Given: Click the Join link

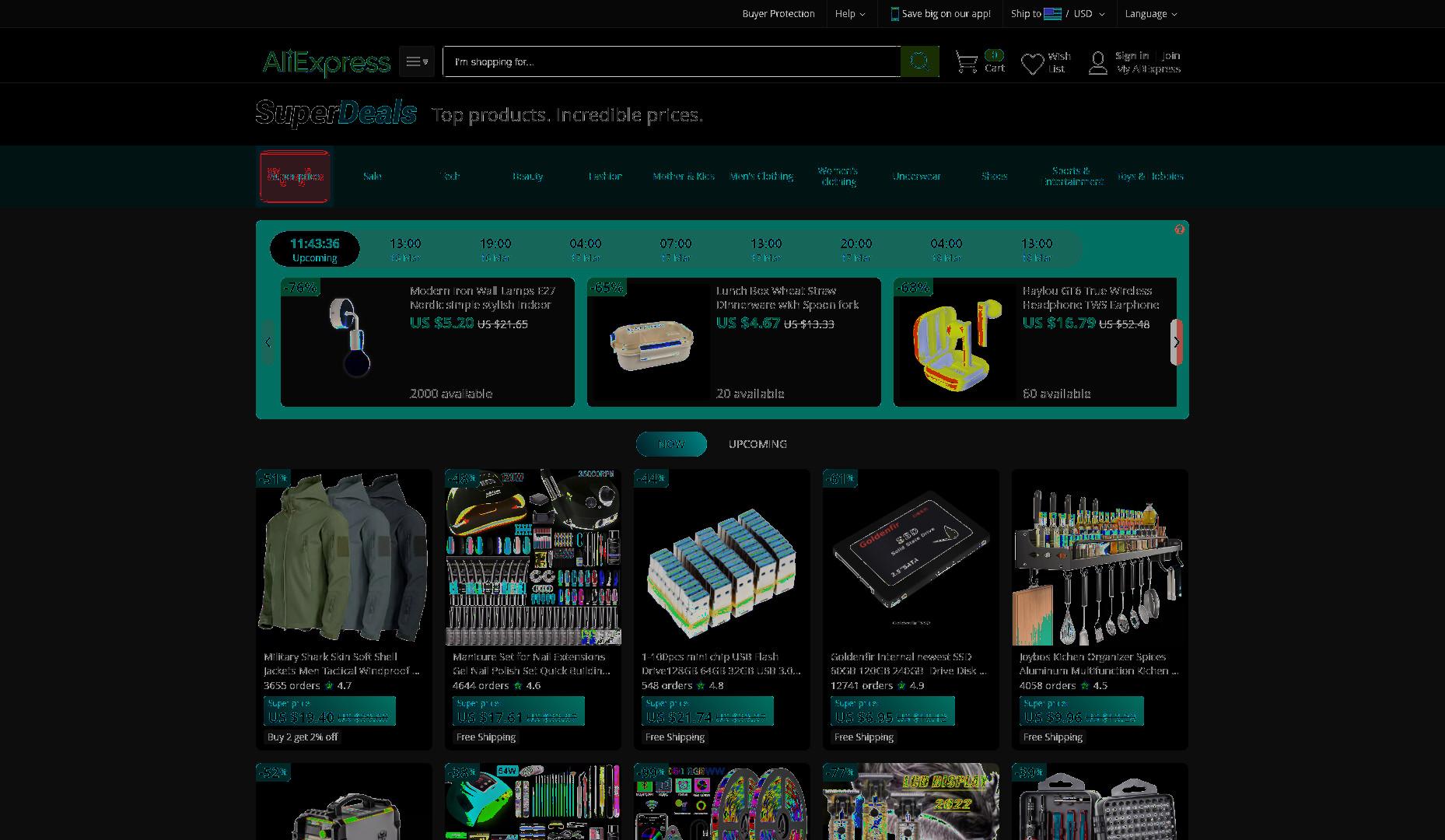Looking at the screenshot, I should click(1170, 56).
